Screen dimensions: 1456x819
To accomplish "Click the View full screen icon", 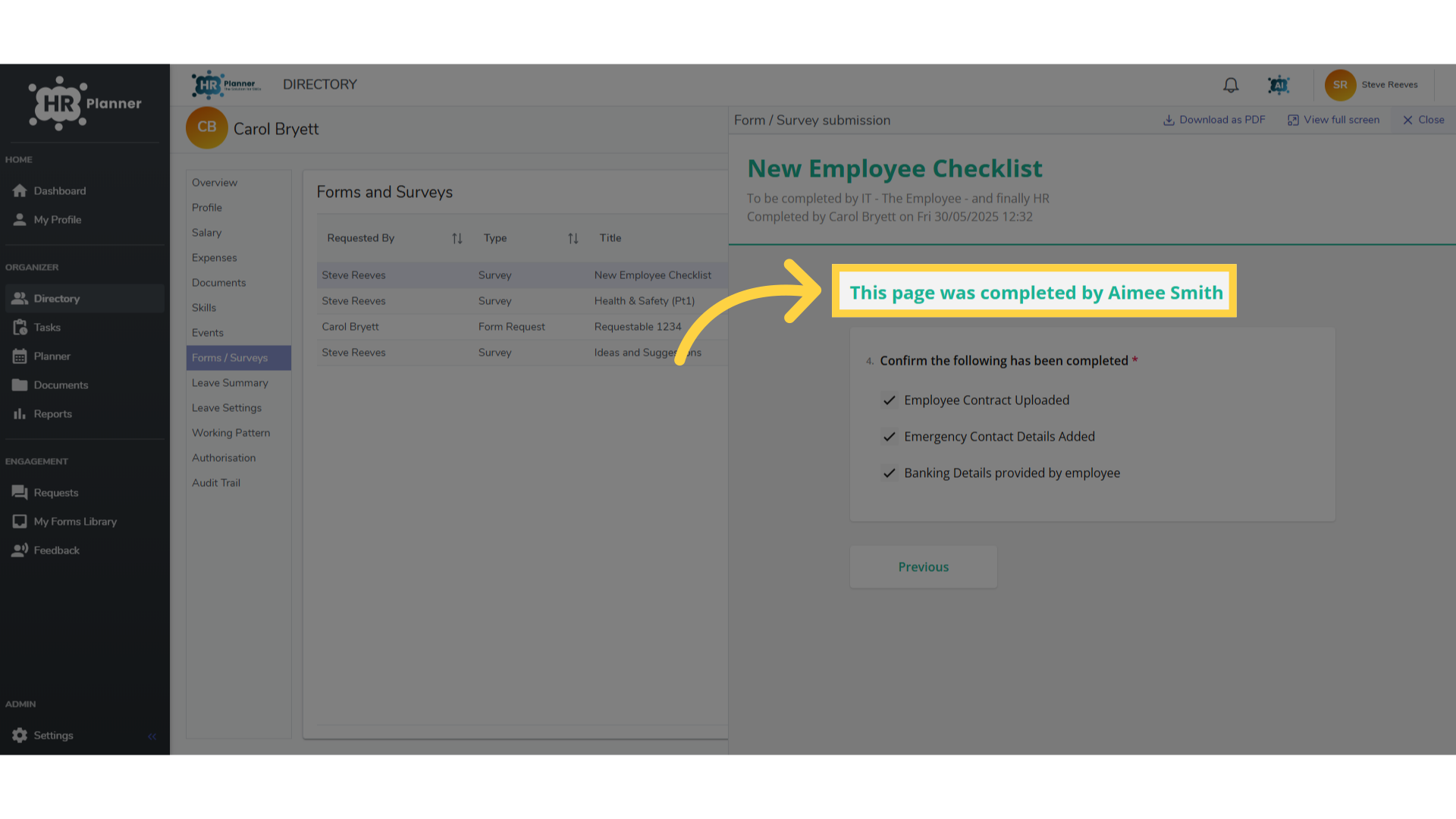I will (x=1293, y=120).
